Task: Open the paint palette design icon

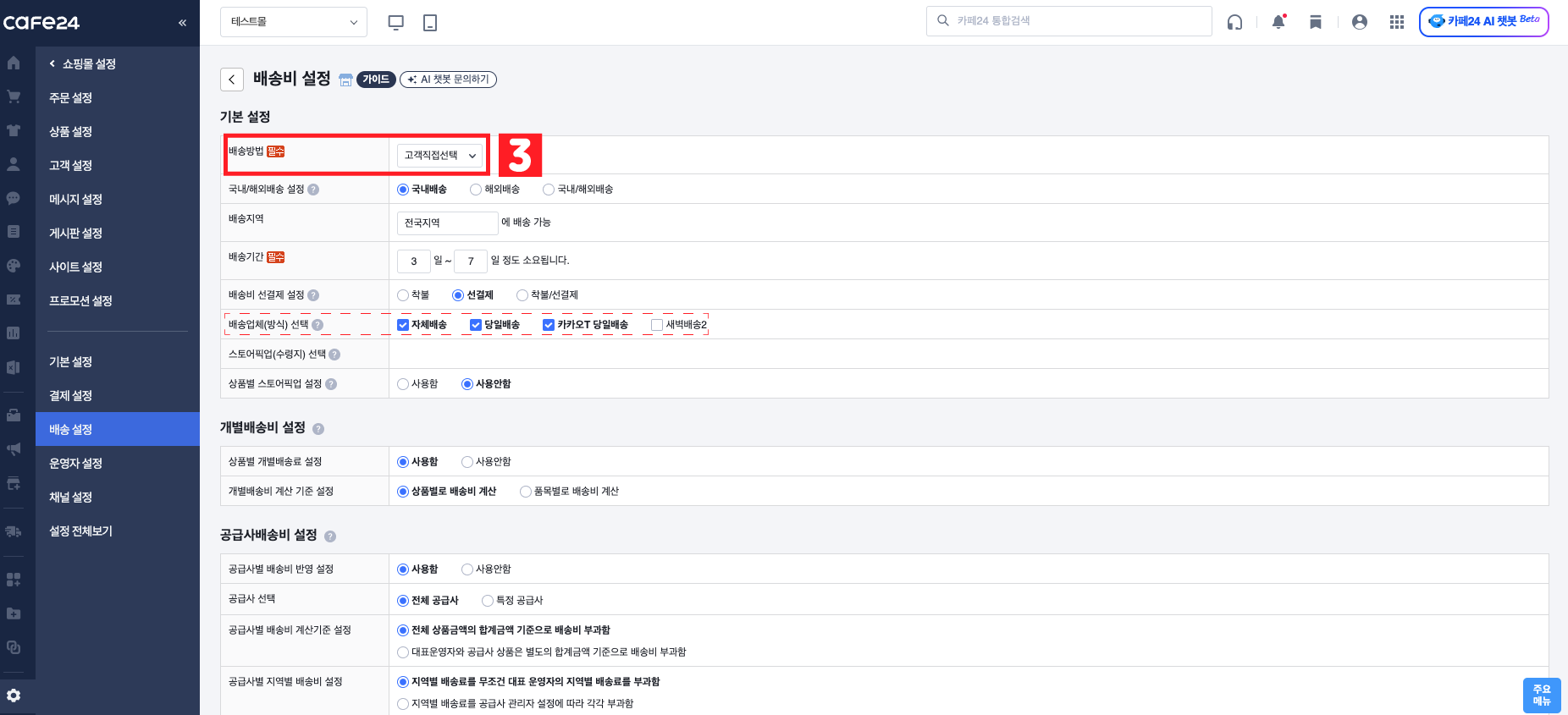Action: click(x=14, y=265)
